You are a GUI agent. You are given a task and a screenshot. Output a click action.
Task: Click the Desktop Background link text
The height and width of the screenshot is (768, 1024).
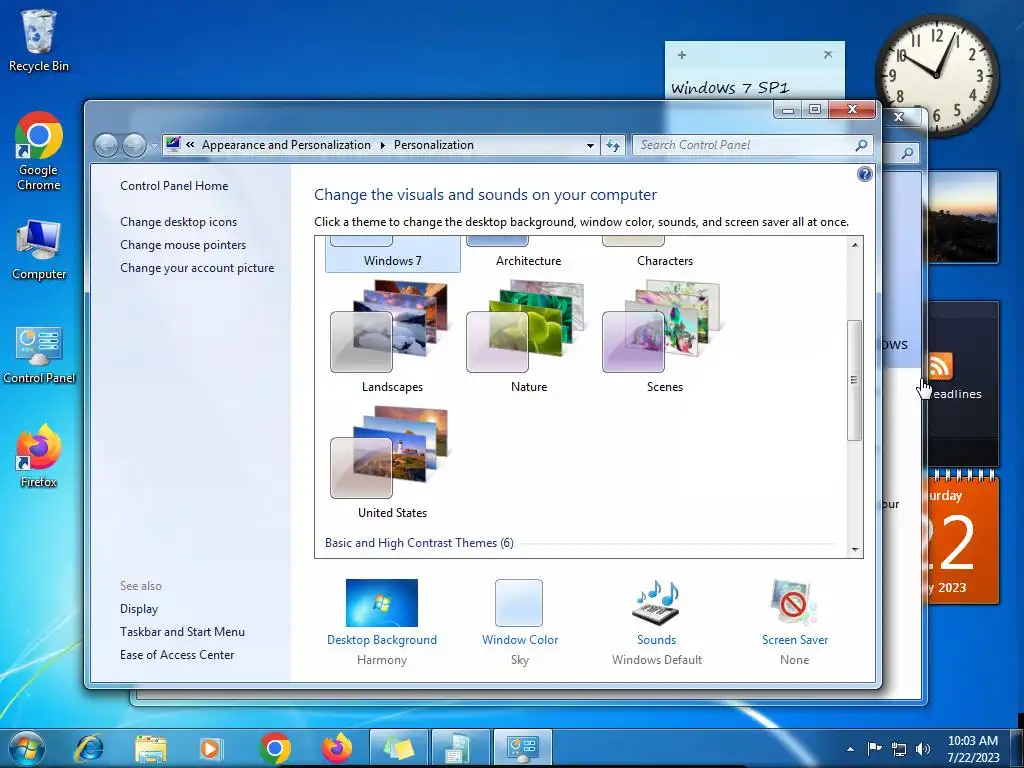pos(381,640)
